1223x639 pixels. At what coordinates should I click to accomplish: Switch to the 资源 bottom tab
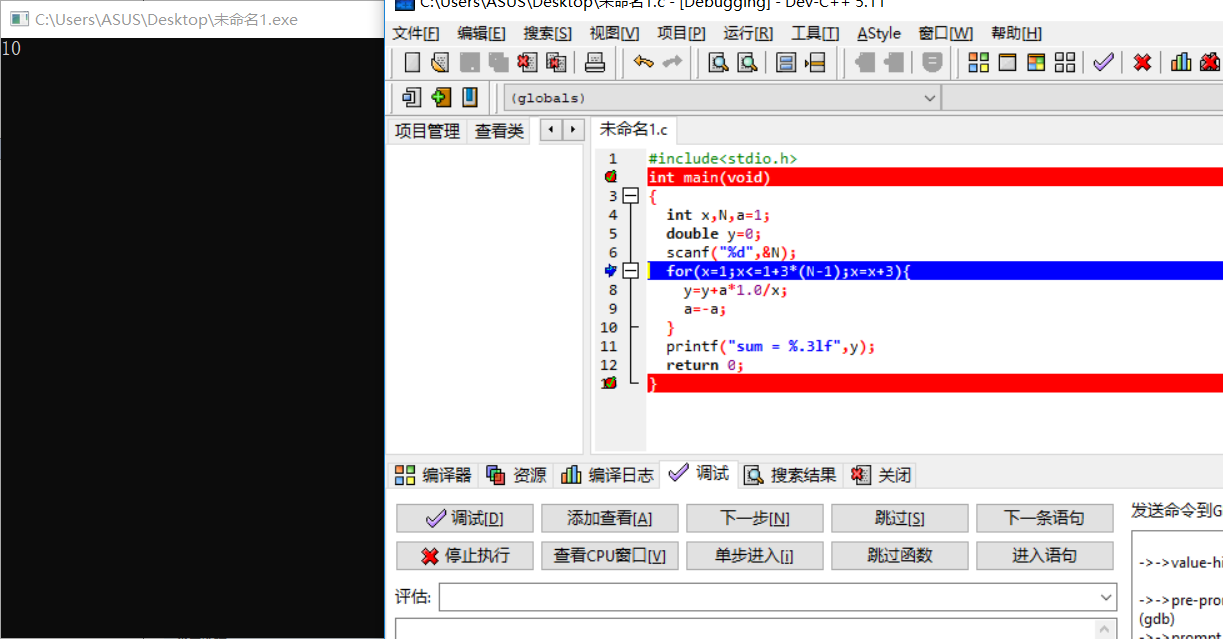click(516, 475)
